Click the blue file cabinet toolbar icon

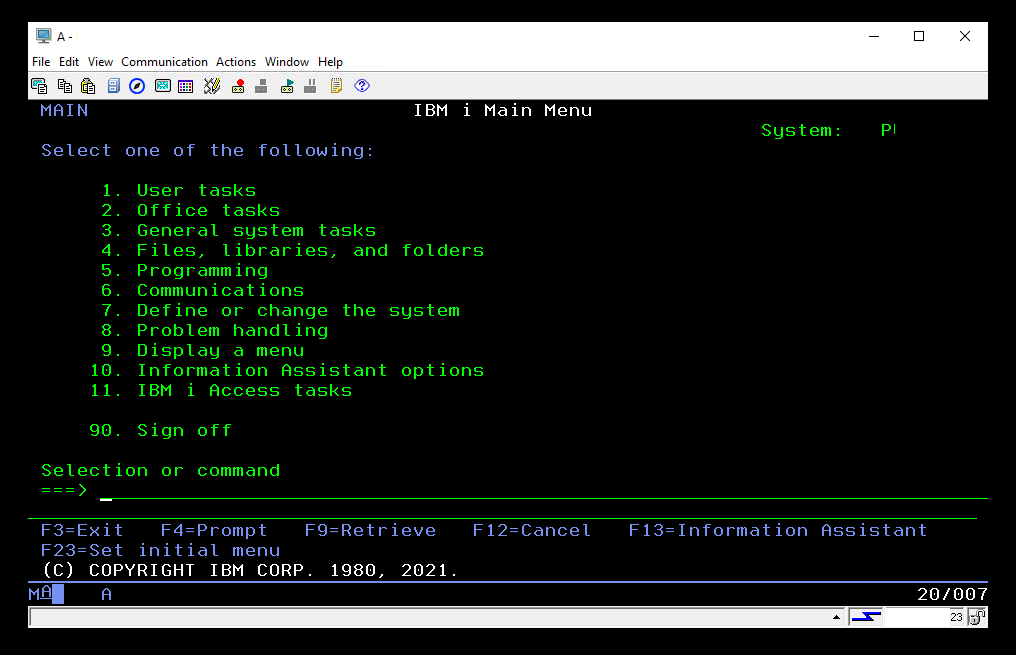click(113, 86)
